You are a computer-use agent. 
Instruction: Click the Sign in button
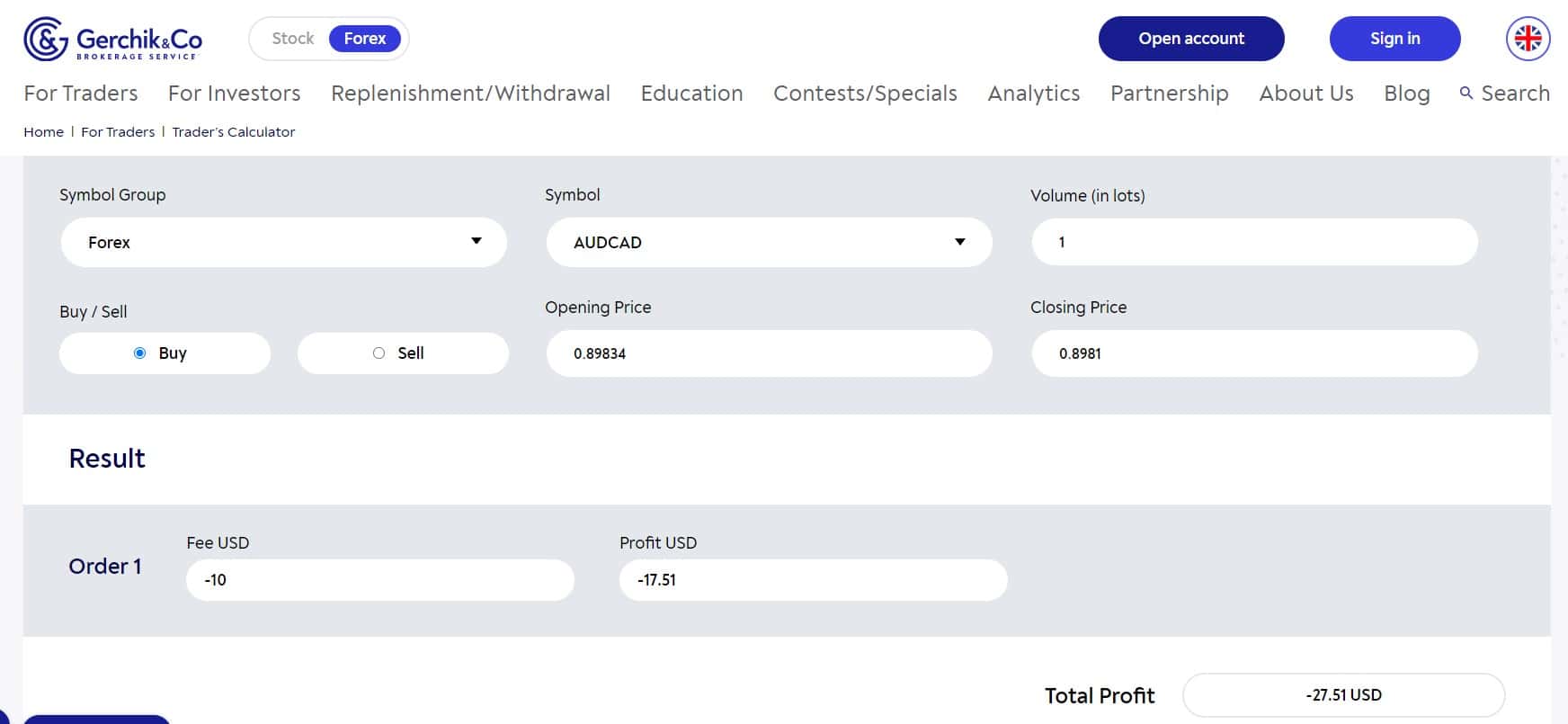pyautogui.click(x=1395, y=39)
